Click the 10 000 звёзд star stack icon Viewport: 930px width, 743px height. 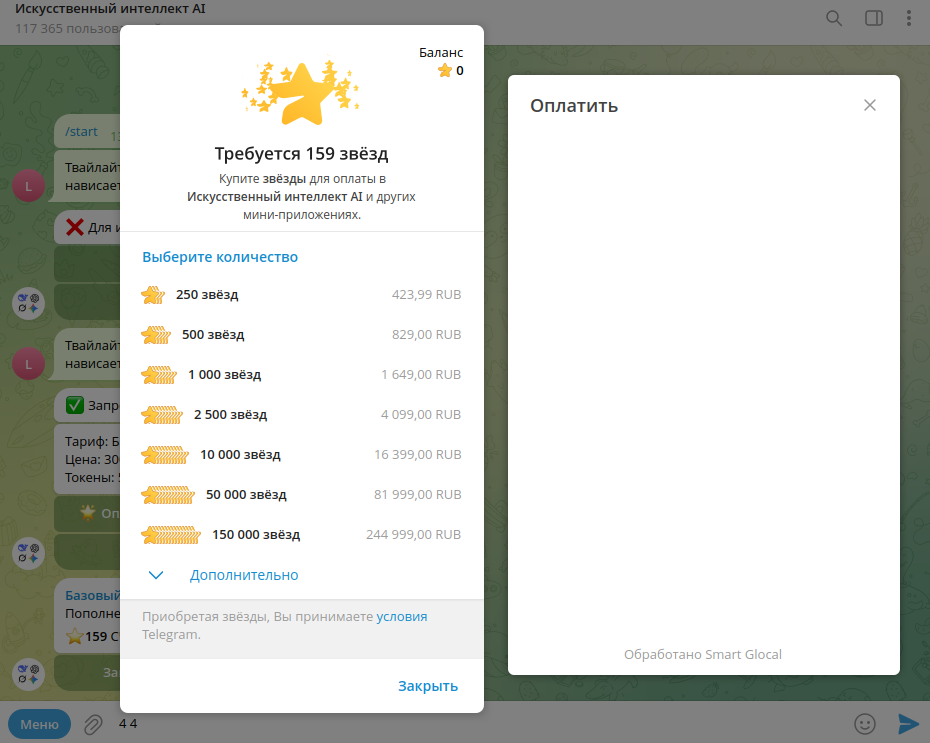click(x=165, y=455)
